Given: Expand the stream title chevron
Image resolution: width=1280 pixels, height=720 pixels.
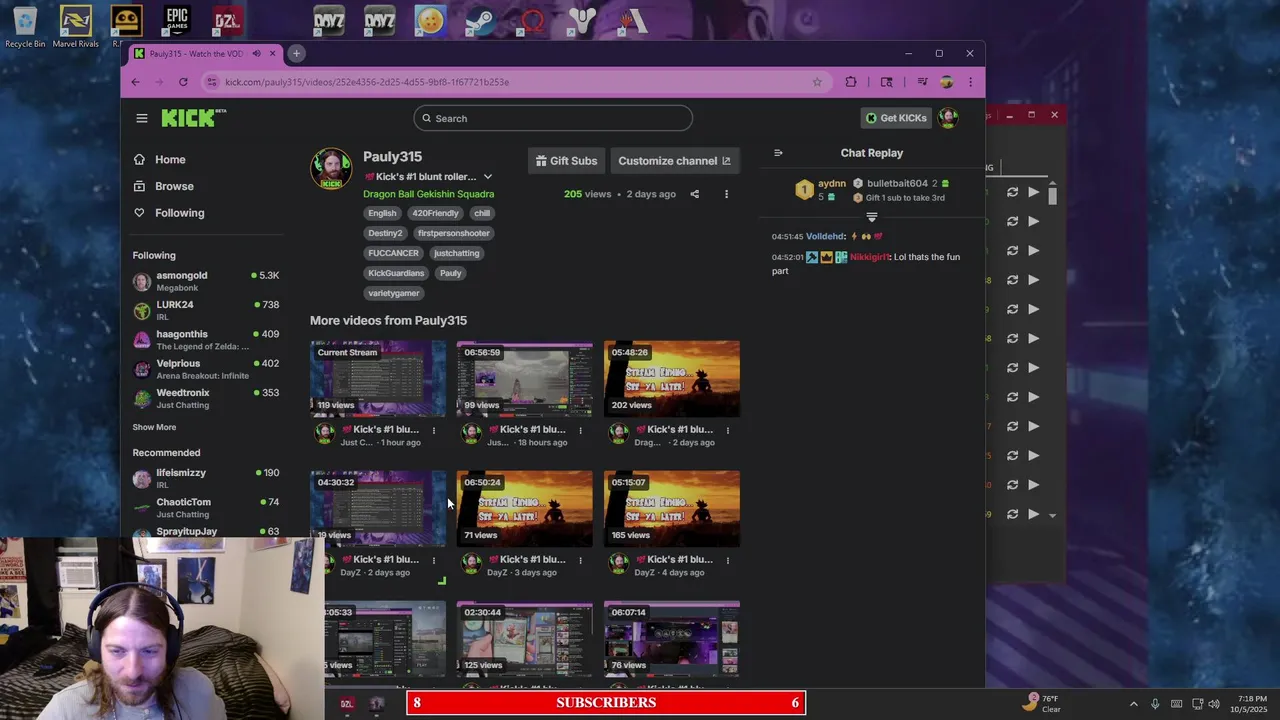Looking at the screenshot, I should (x=488, y=177).
